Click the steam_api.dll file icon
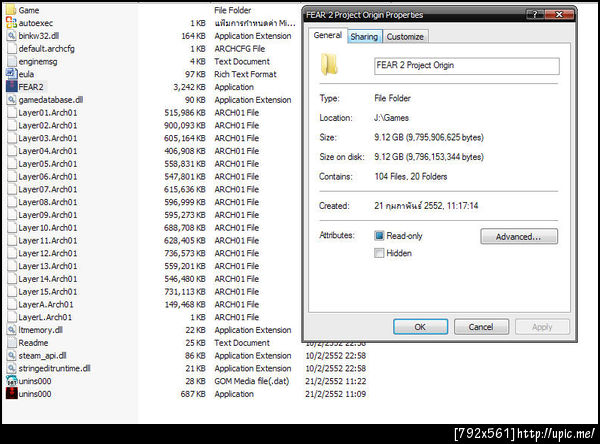 tap(11, 356)
